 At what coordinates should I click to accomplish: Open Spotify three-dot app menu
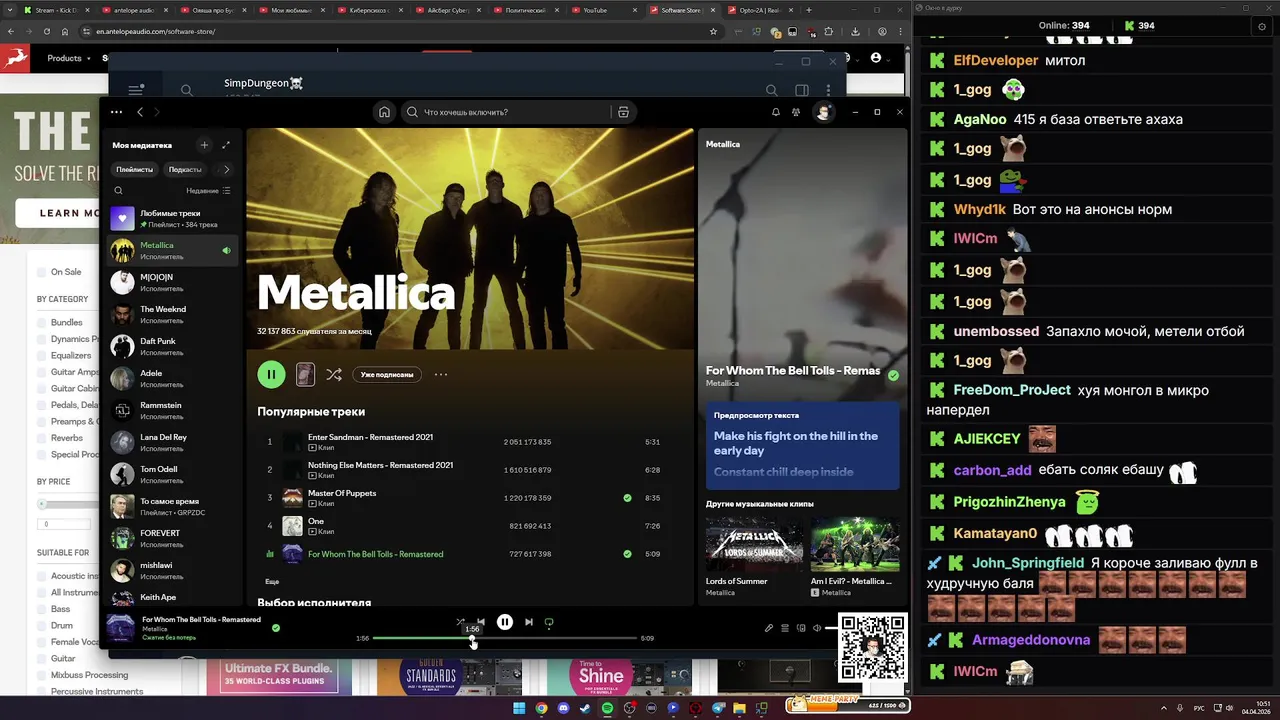[x=117, y=112]
